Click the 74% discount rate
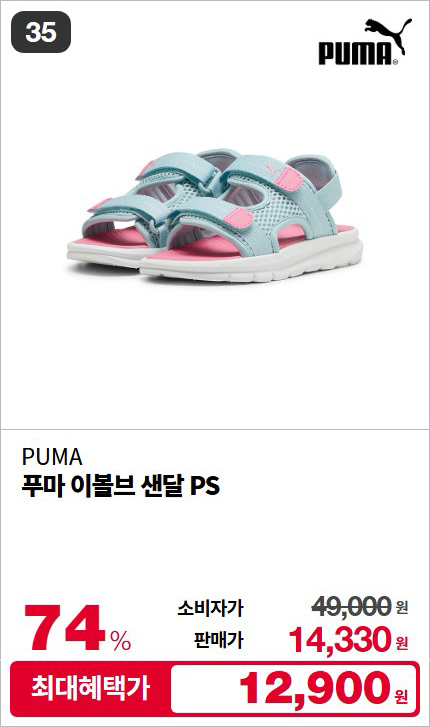This screenshot has height=727, width=430. [x=77, y=629]
